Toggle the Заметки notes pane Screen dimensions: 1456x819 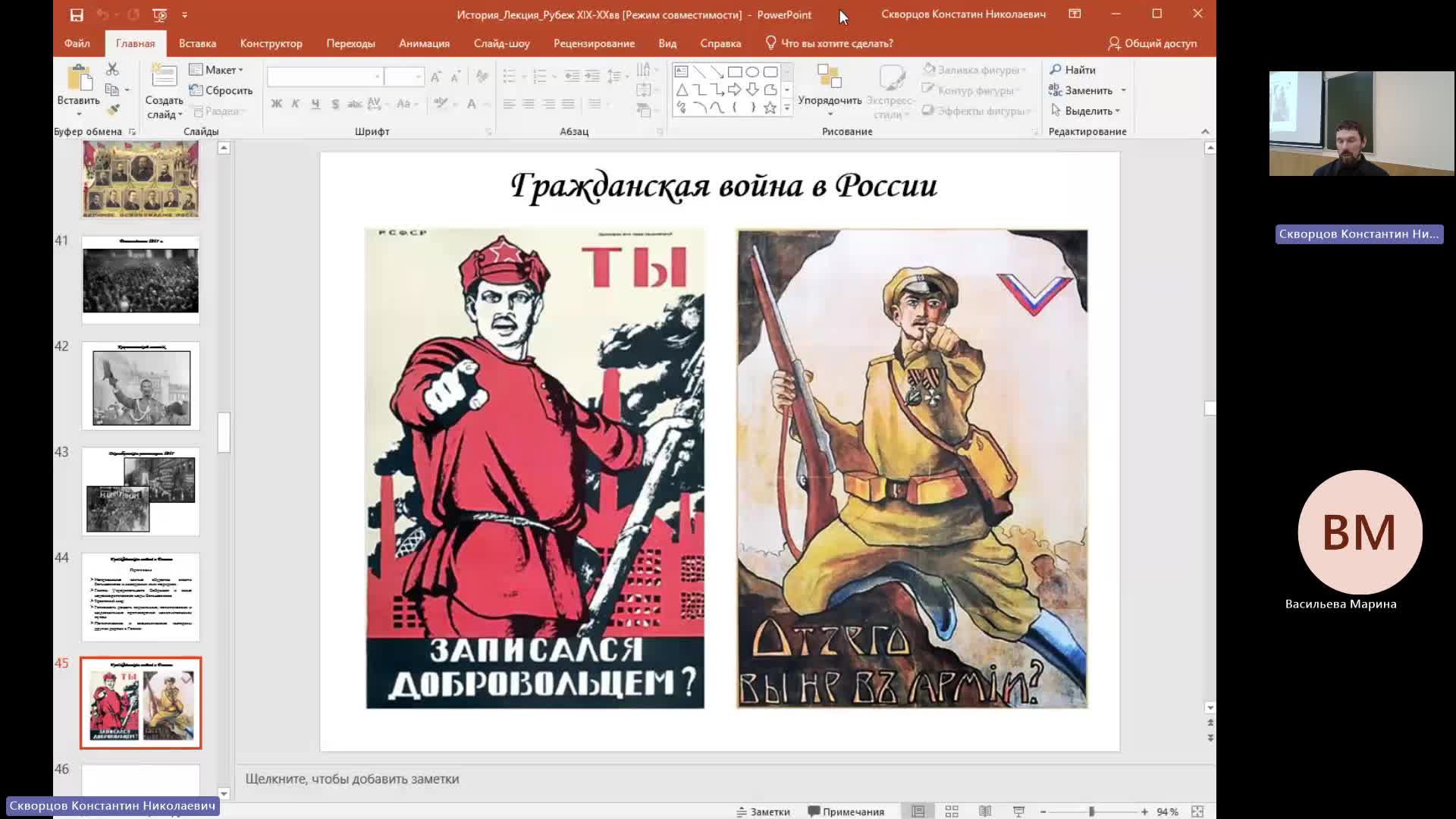pyautogui.click(x=763, y=811)
